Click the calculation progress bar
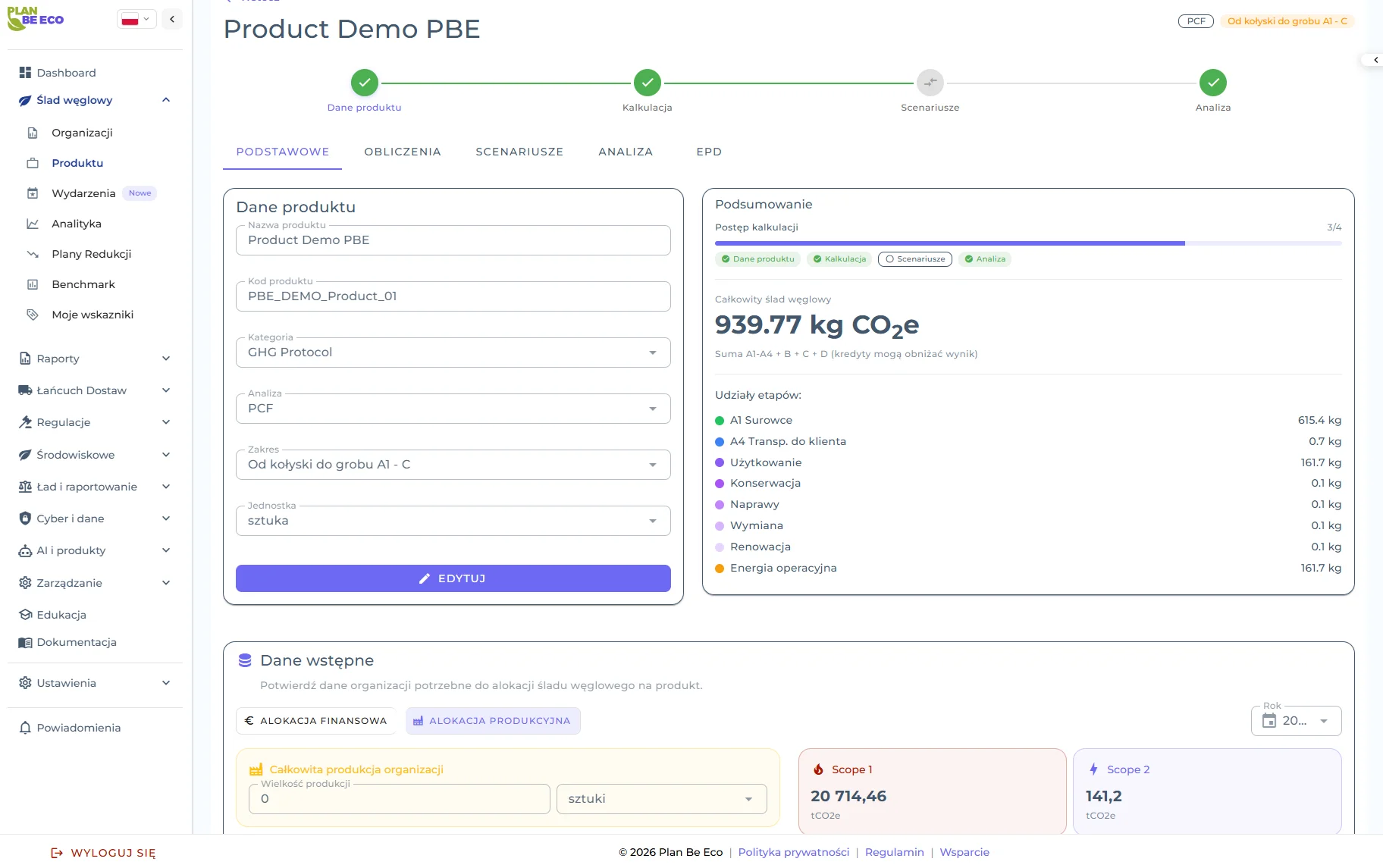The height and width of the screenshot is (868, 1383). tap(1027, 243)
